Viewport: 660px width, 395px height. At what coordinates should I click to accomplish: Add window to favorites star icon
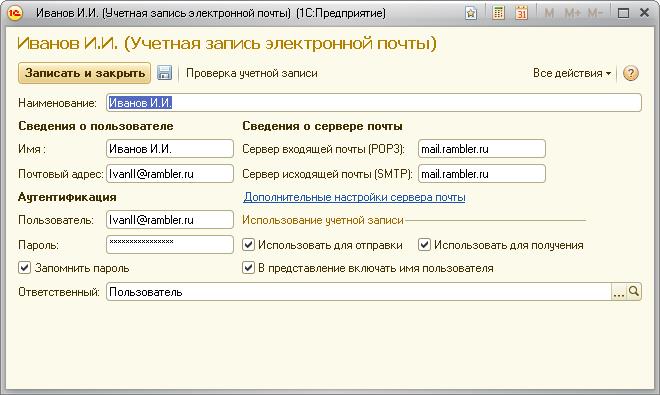coord(471,13)
